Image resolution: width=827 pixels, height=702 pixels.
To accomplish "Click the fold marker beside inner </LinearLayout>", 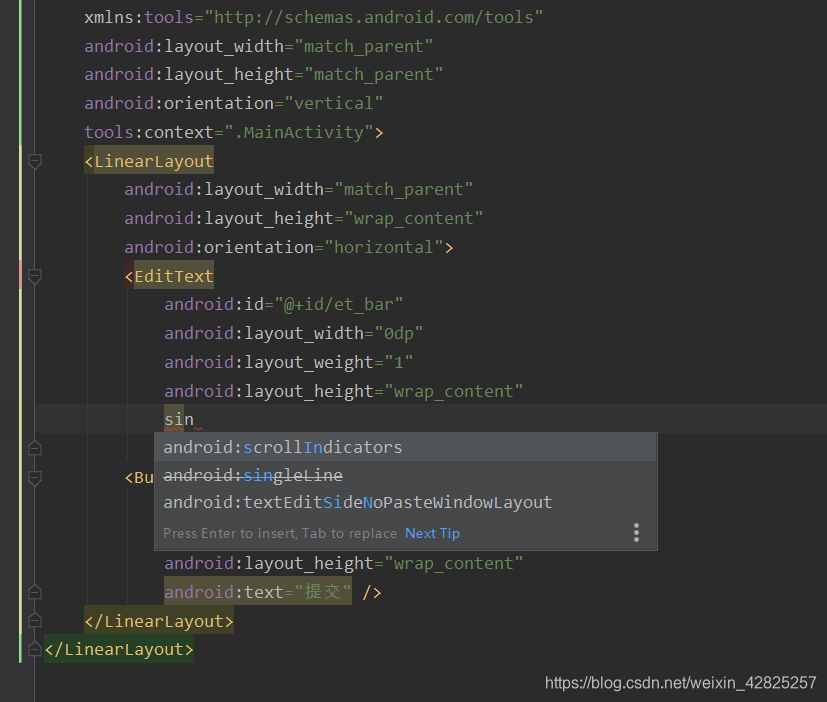I will click(35, 620).
